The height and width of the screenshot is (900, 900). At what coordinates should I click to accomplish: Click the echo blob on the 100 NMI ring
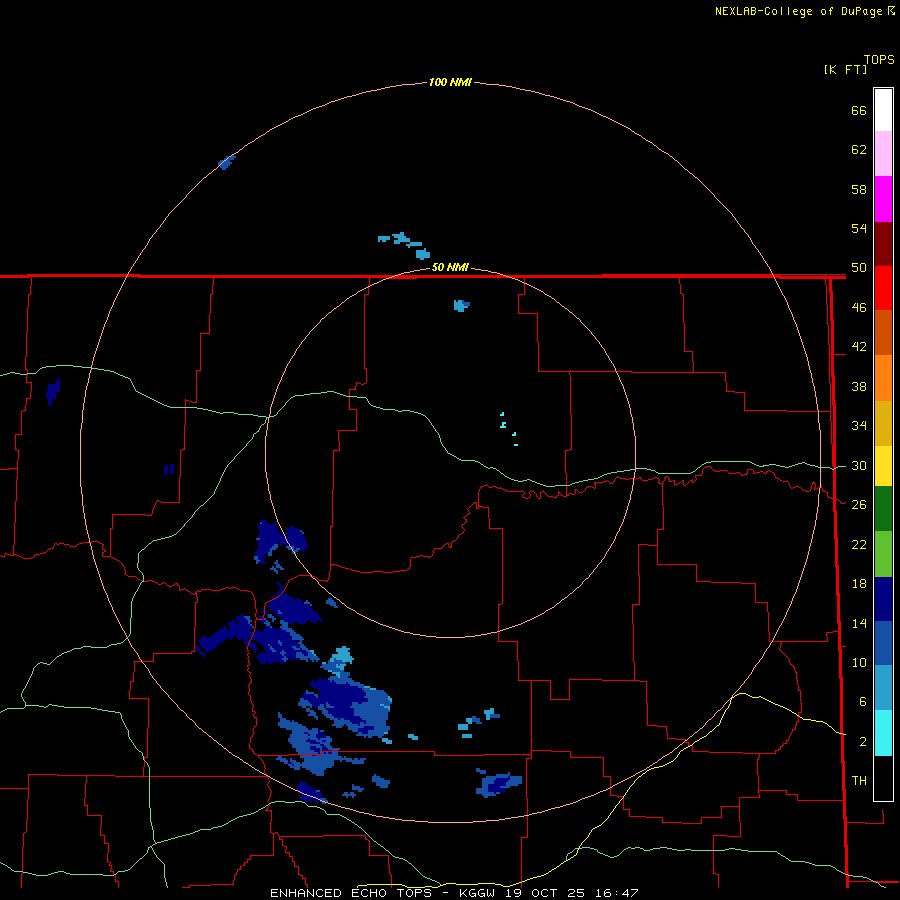(227, 162)
